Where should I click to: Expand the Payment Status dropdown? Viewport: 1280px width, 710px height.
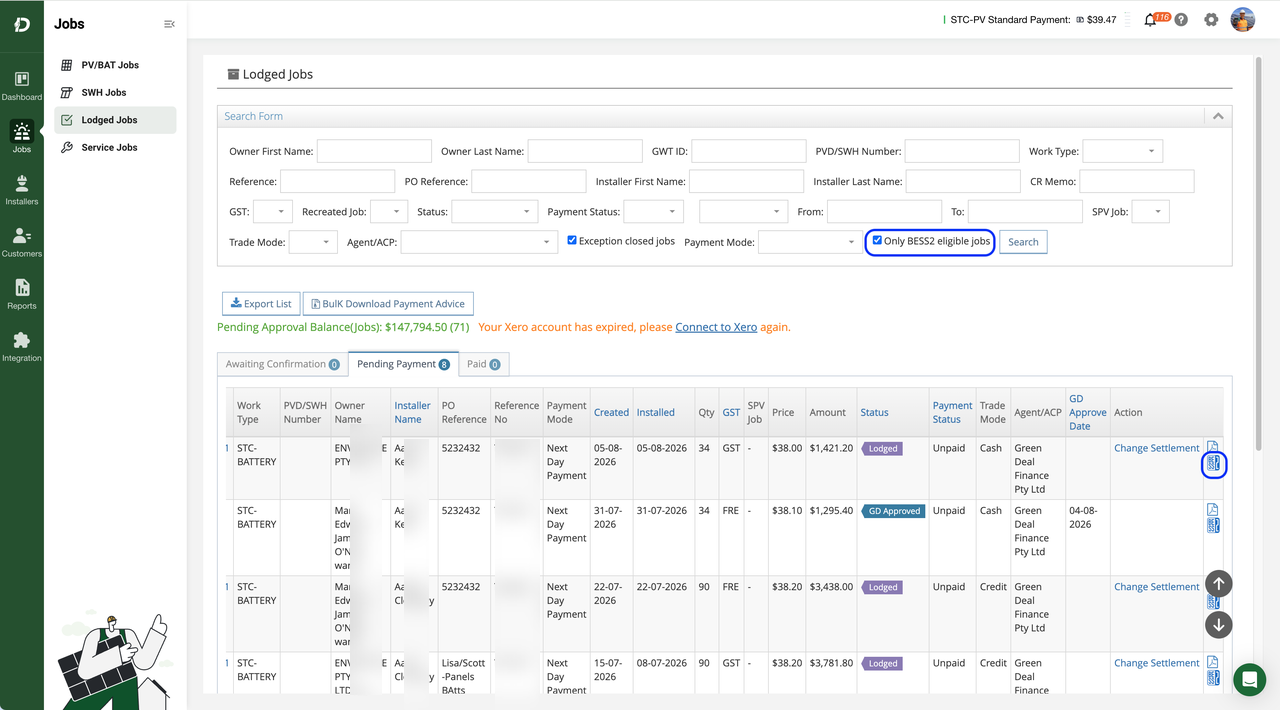[x=654, y=212]
